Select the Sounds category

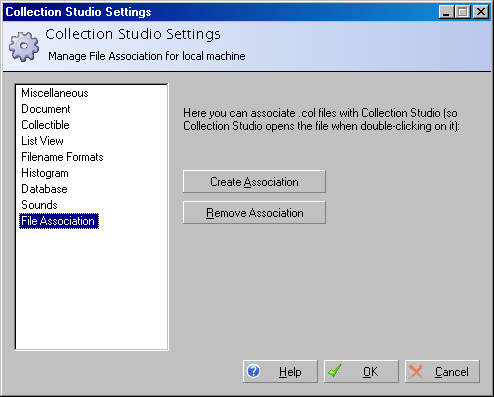pyautogui.click(x=39, y=205)
